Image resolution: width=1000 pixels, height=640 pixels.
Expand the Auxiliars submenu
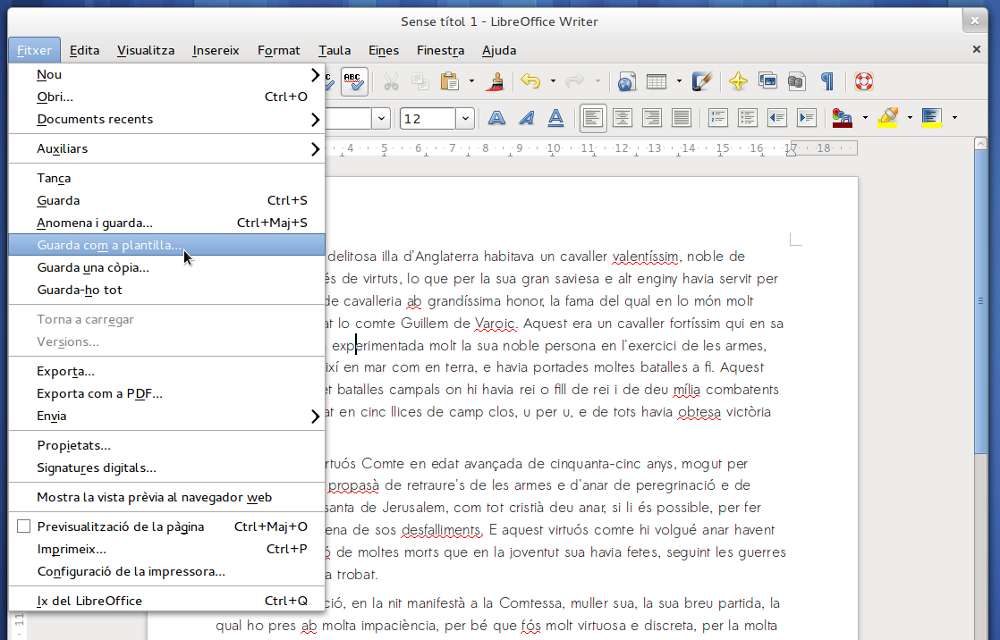pos(167,149)
